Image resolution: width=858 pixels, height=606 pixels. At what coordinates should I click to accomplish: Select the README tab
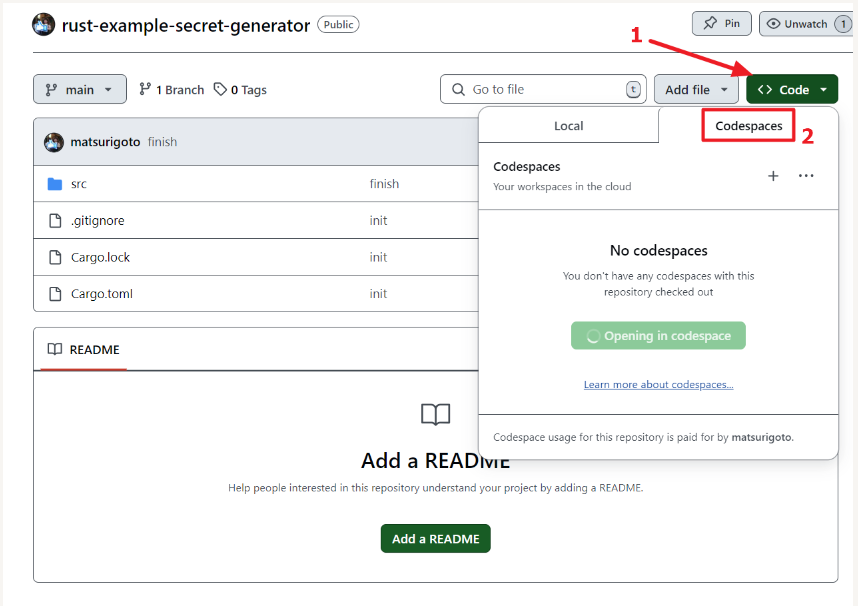click(84, 349)
